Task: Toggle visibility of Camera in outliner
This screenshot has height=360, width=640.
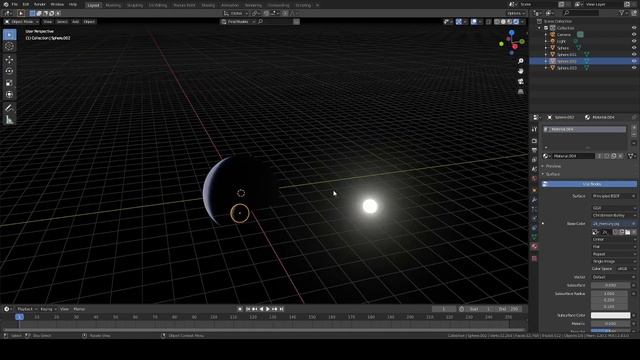Action: (634, 35)
